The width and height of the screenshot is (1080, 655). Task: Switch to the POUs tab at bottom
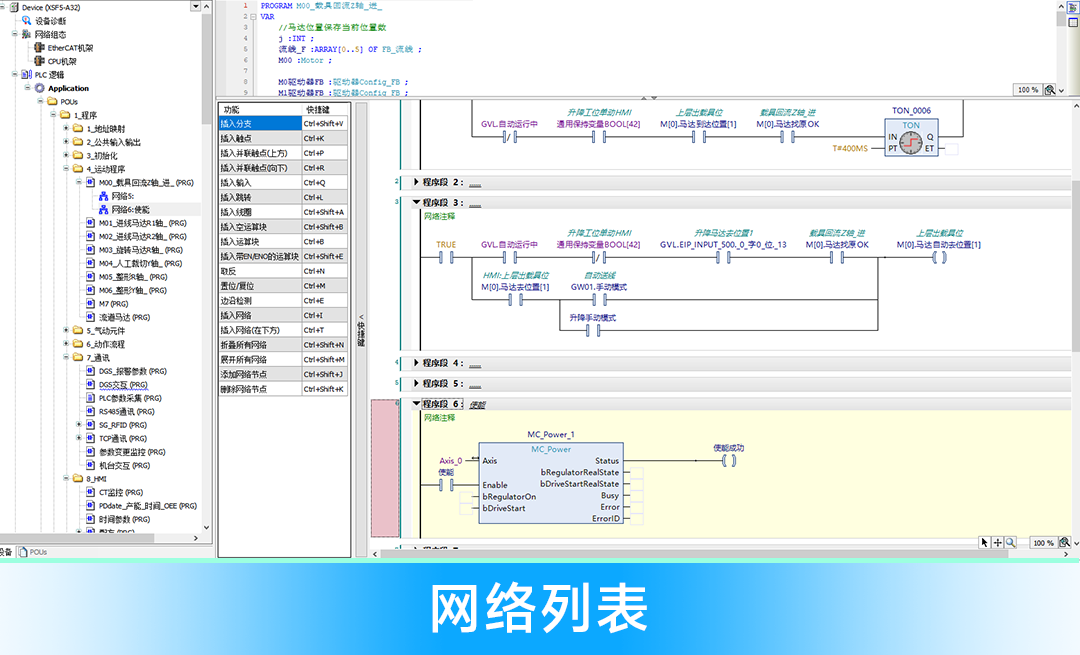(x=37, y=552)
